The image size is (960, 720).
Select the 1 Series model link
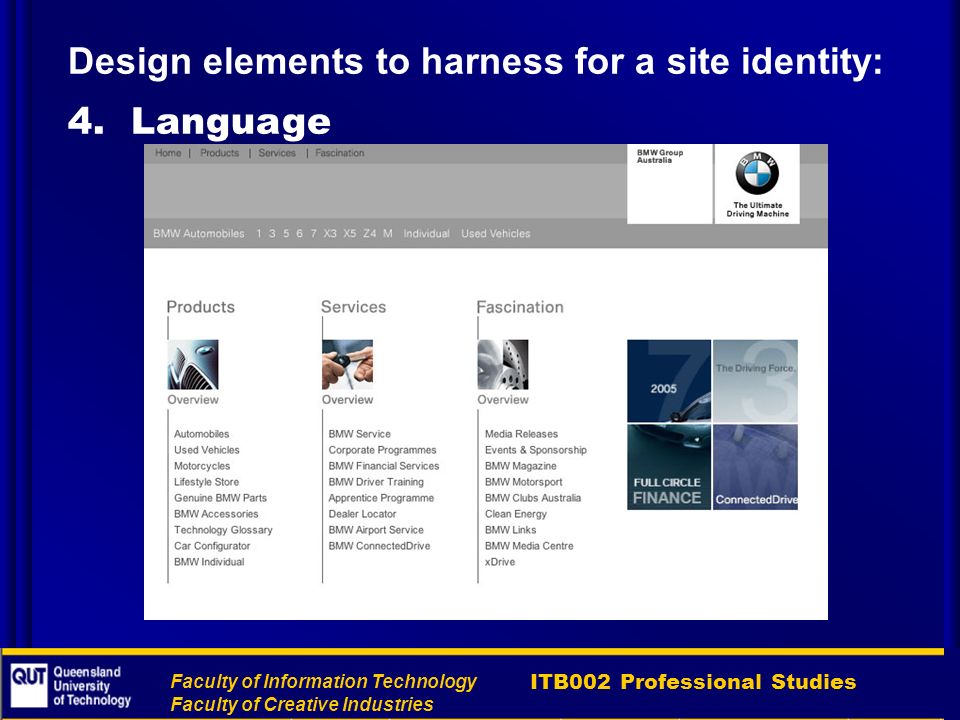[259, 234]
